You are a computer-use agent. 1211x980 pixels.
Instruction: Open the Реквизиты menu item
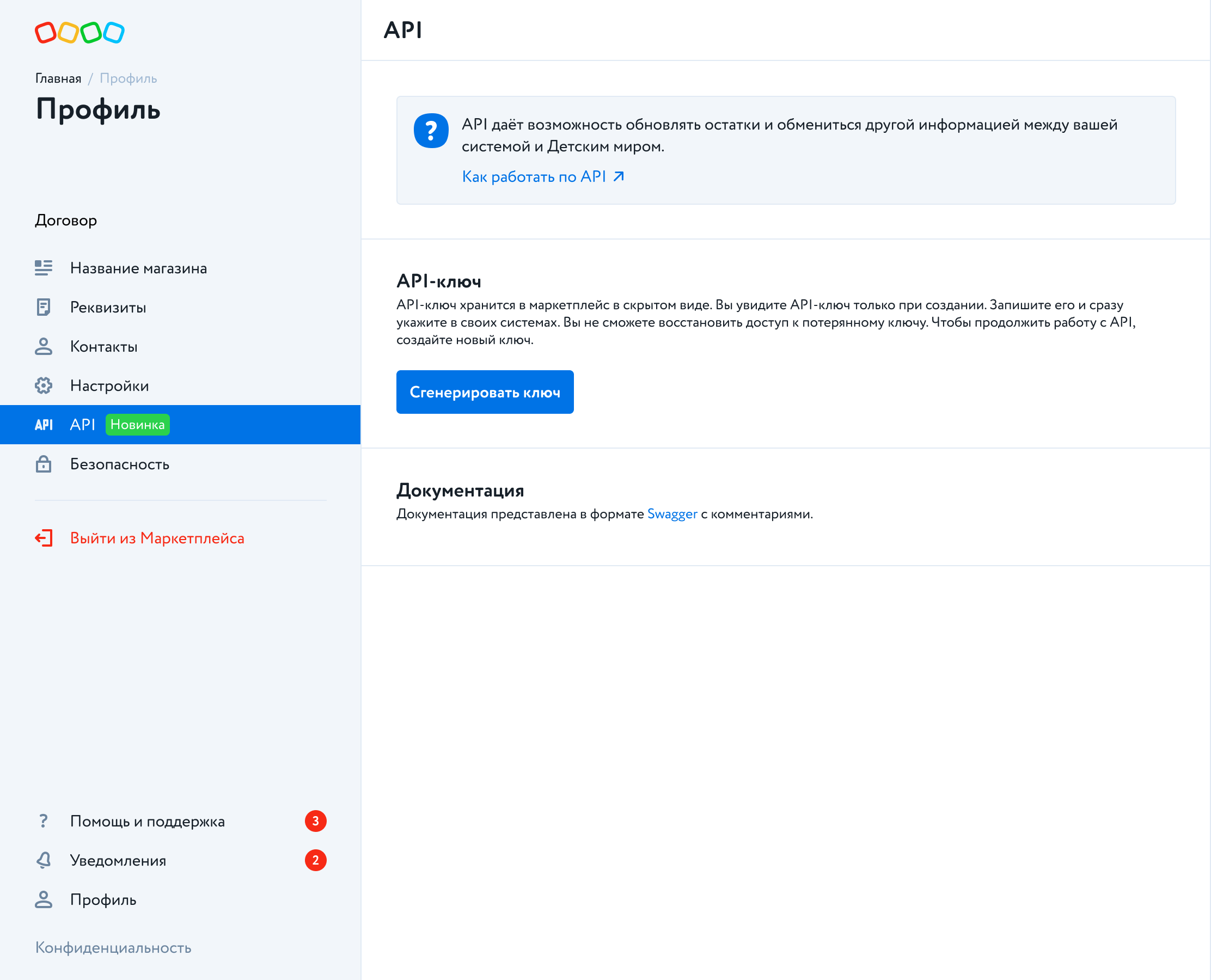click(x=180, y=307)
